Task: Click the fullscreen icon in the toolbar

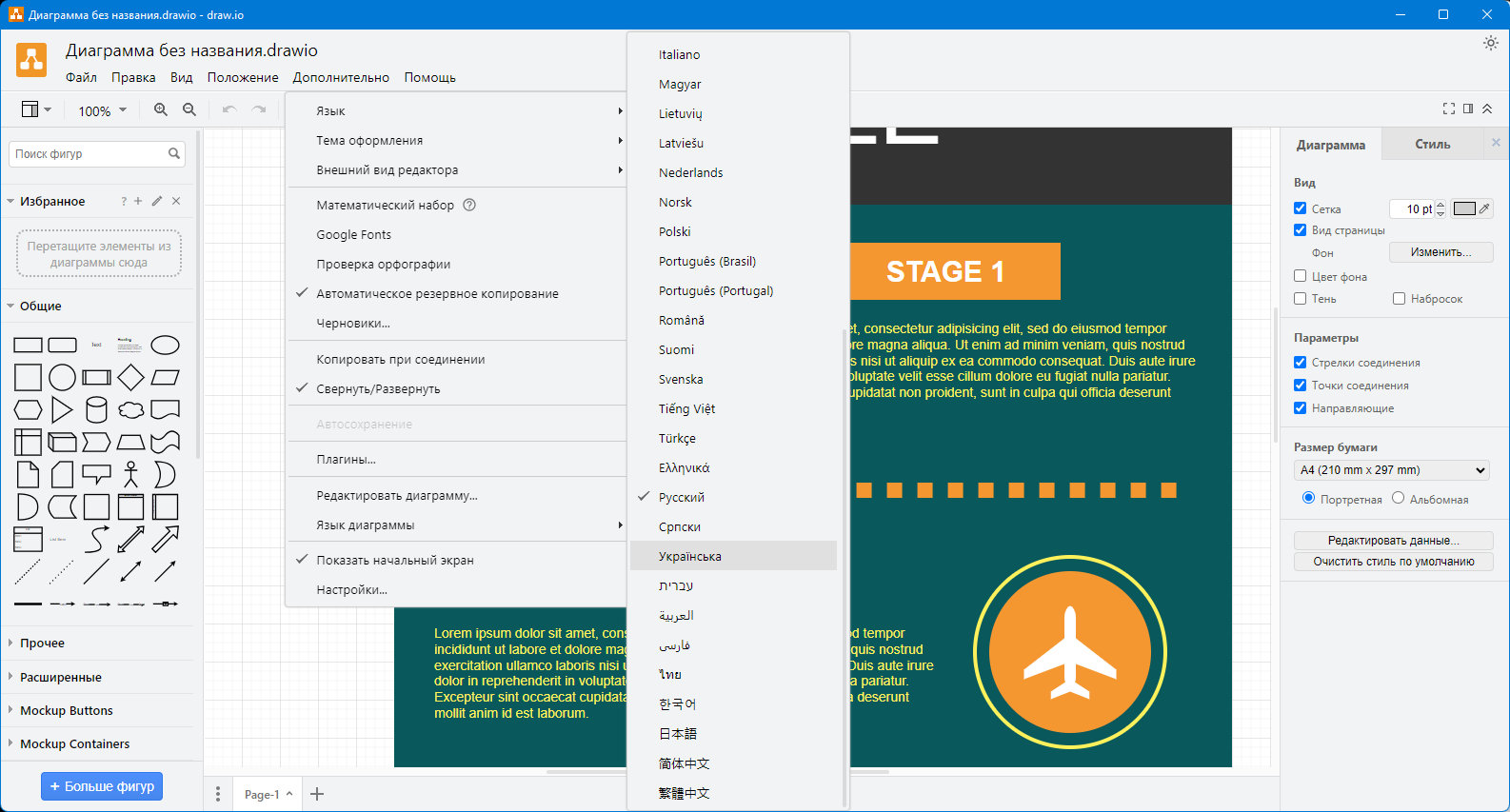Action: 1449,109
